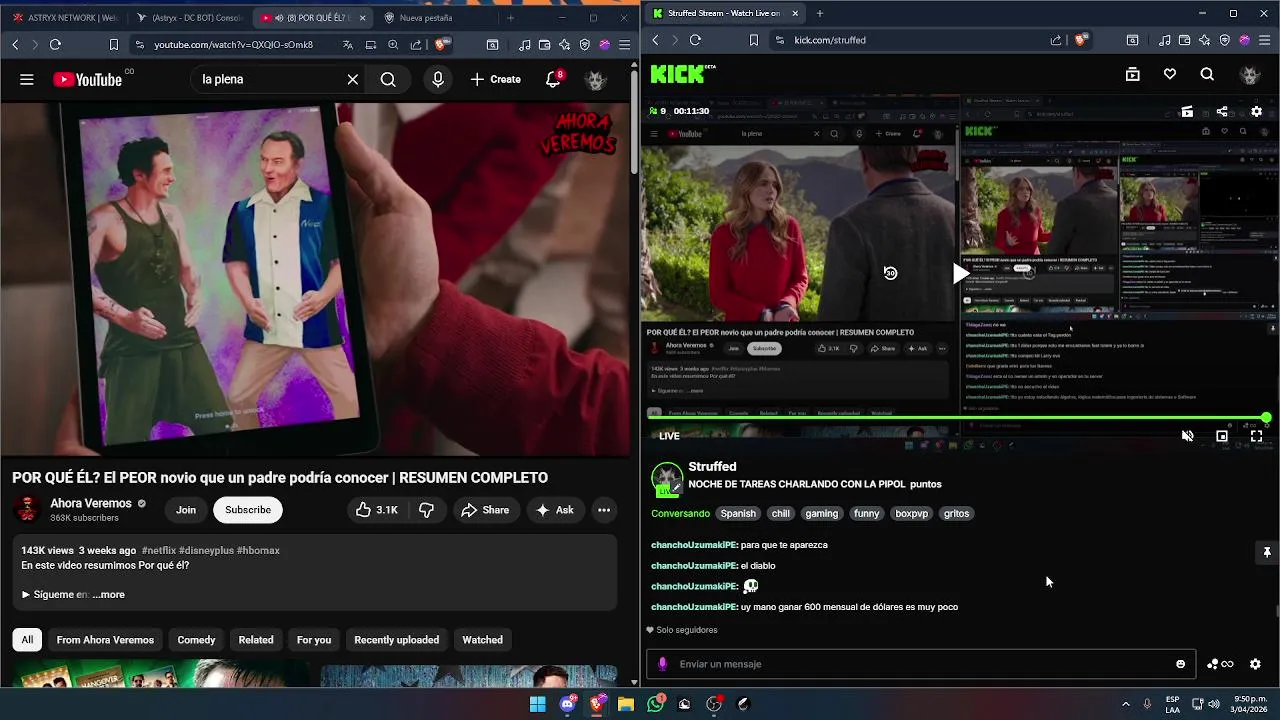Click the Share button under the video

coord(485,510)
